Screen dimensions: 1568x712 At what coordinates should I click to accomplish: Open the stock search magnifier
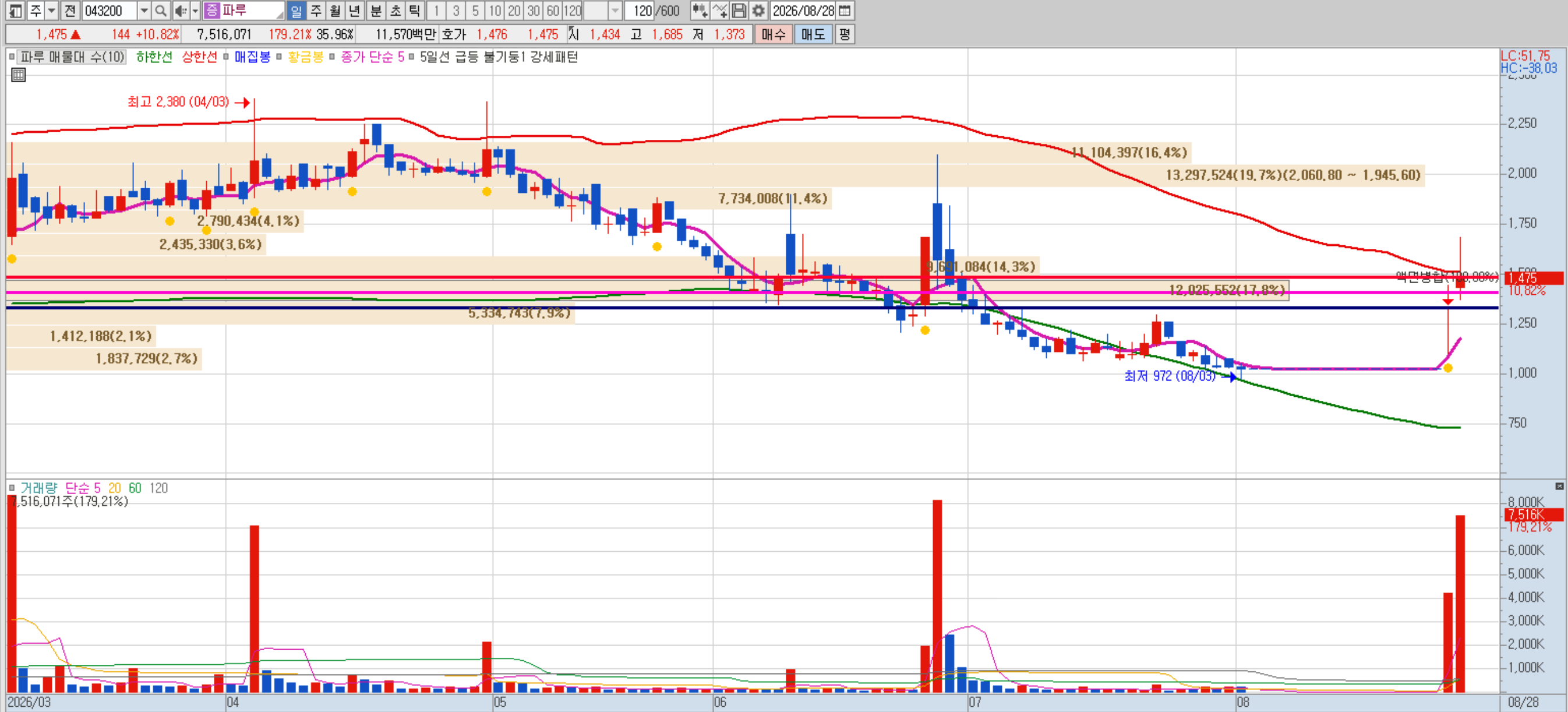160,10
